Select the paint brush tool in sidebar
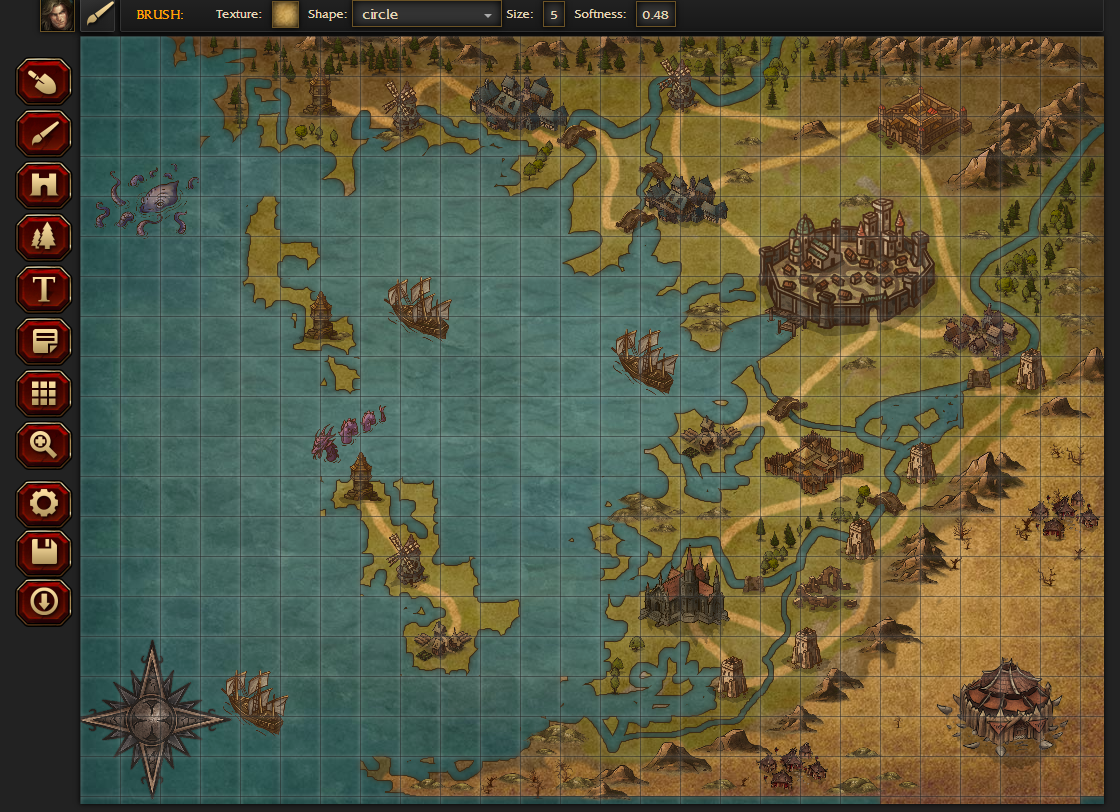Viewport: 1120px width, 812px height. pos(43,133)
